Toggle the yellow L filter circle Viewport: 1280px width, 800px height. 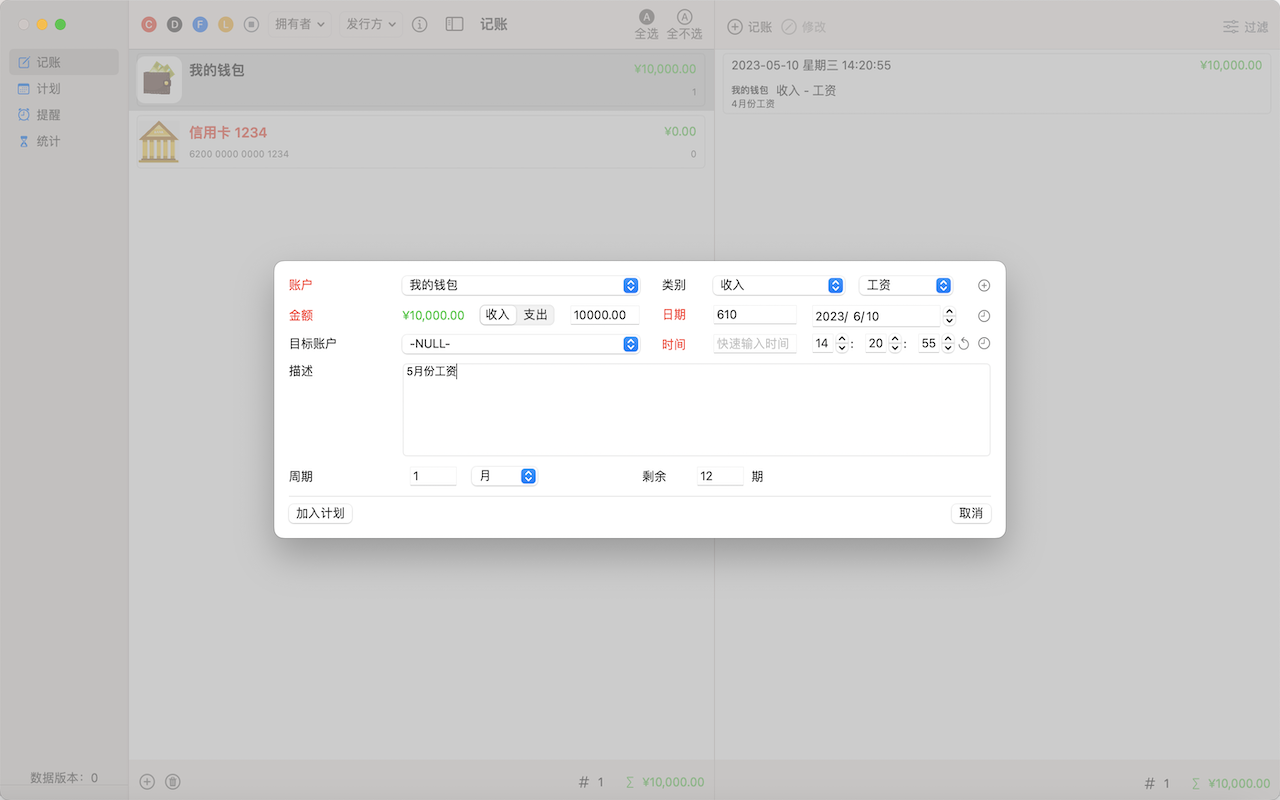tap(226, 24)
